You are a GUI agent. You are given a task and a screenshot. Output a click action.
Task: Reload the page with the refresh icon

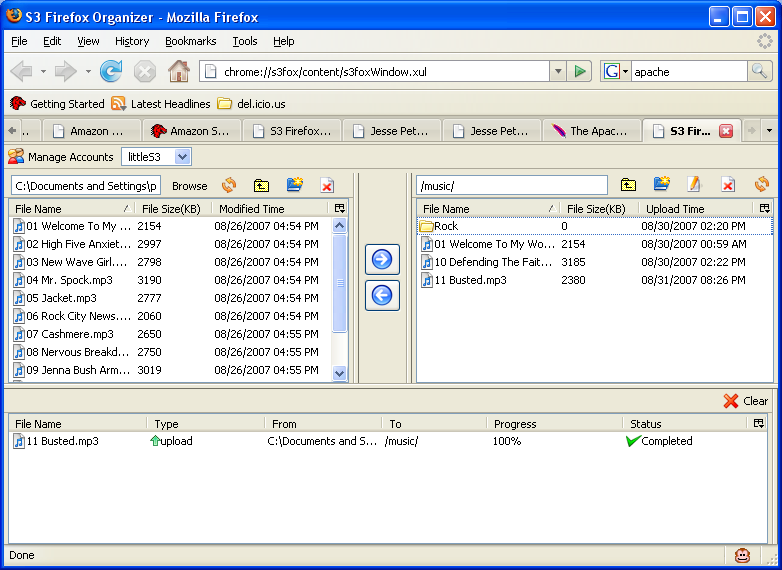[111, 71]
